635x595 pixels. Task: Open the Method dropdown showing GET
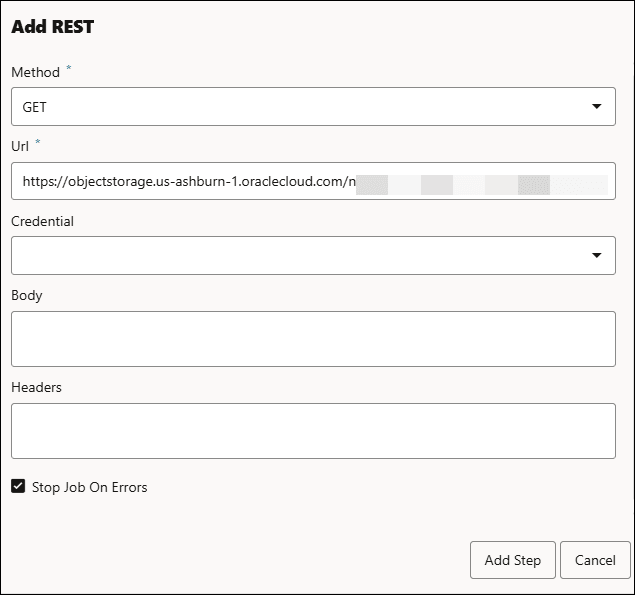300,106
